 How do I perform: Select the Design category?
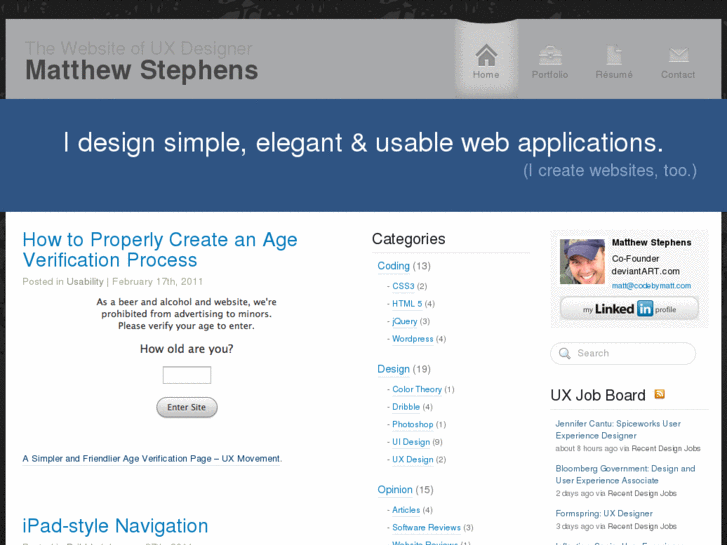tap(394, 369)
